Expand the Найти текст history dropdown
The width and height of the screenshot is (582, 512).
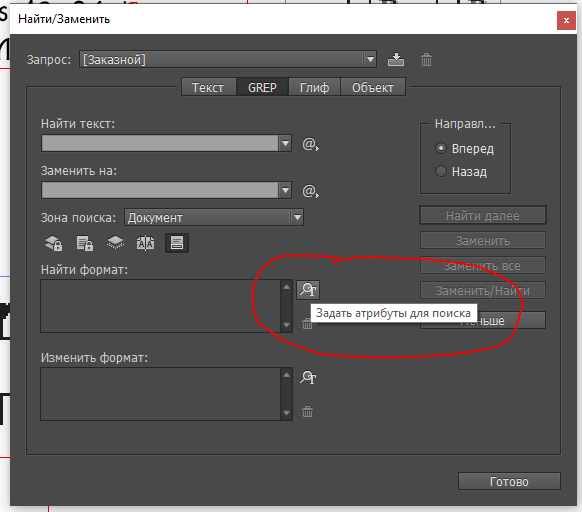[x=285, y=143]
